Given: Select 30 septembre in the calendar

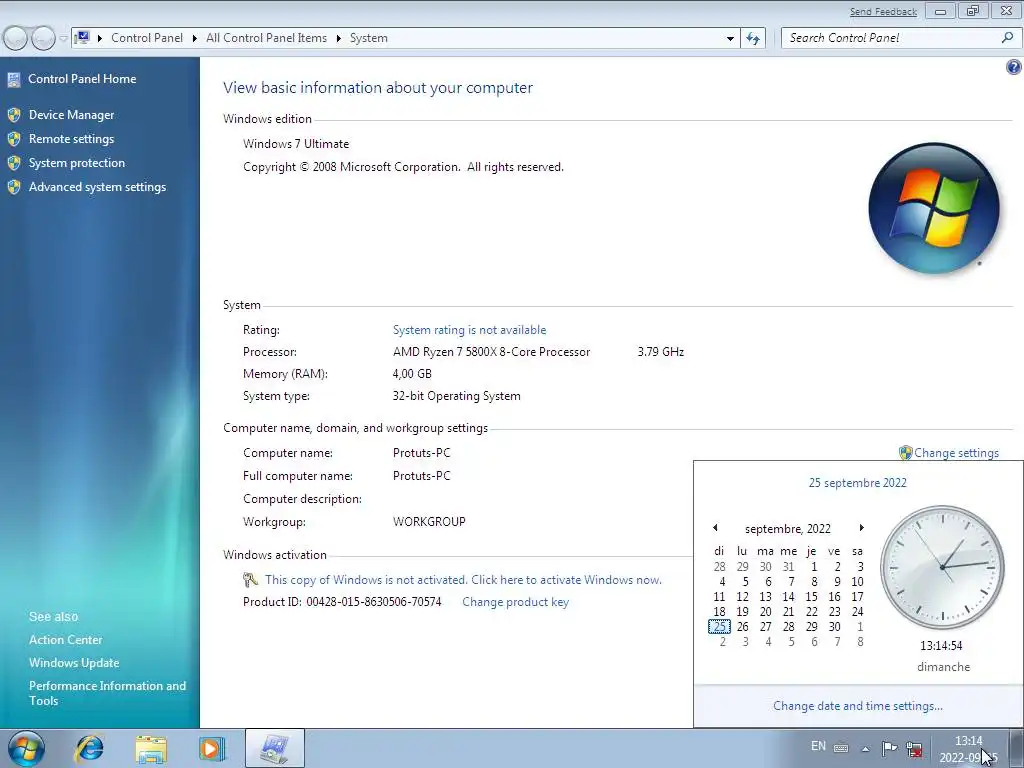Looking at the screenshot, I should 834,627.
